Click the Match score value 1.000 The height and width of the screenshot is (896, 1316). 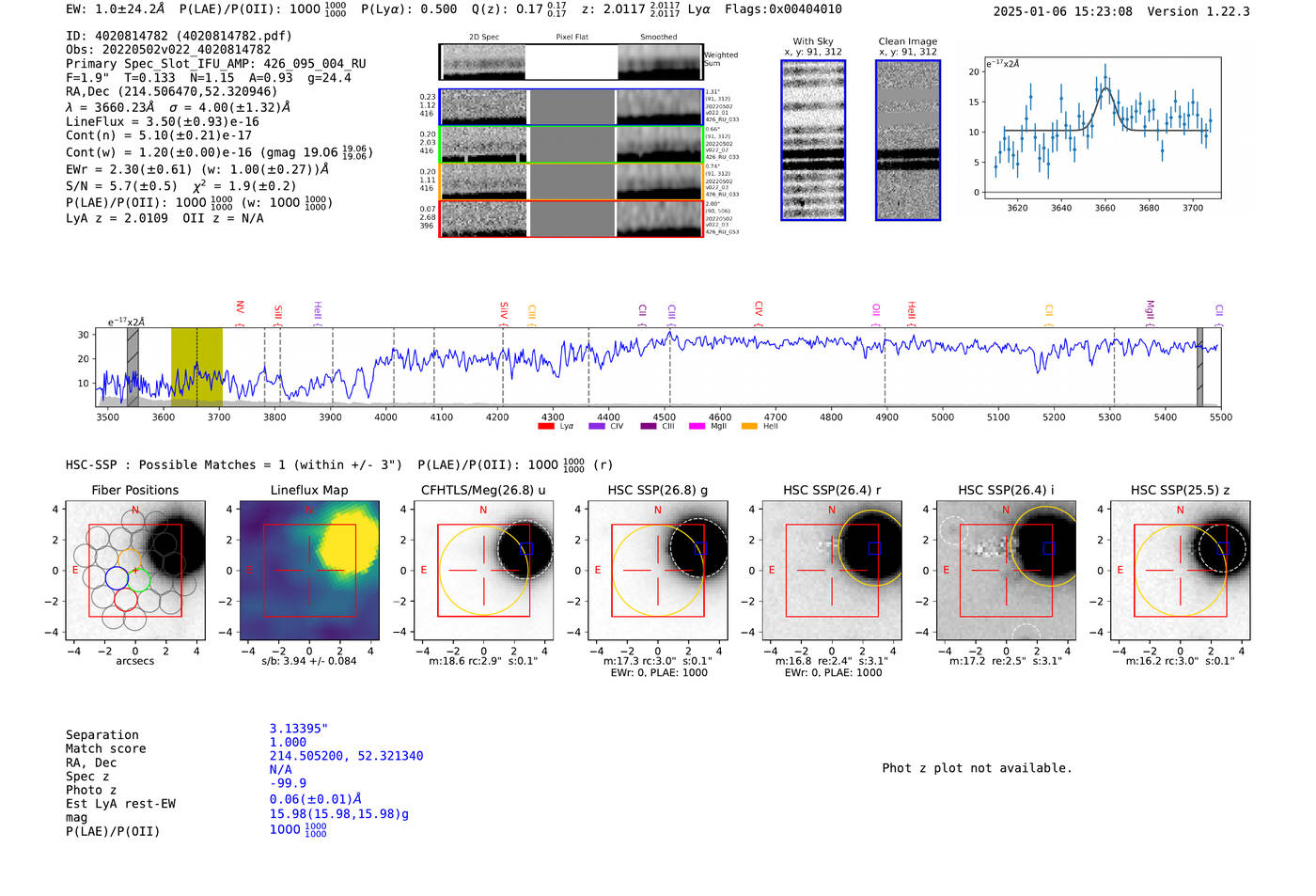click(x=289, y=742)
